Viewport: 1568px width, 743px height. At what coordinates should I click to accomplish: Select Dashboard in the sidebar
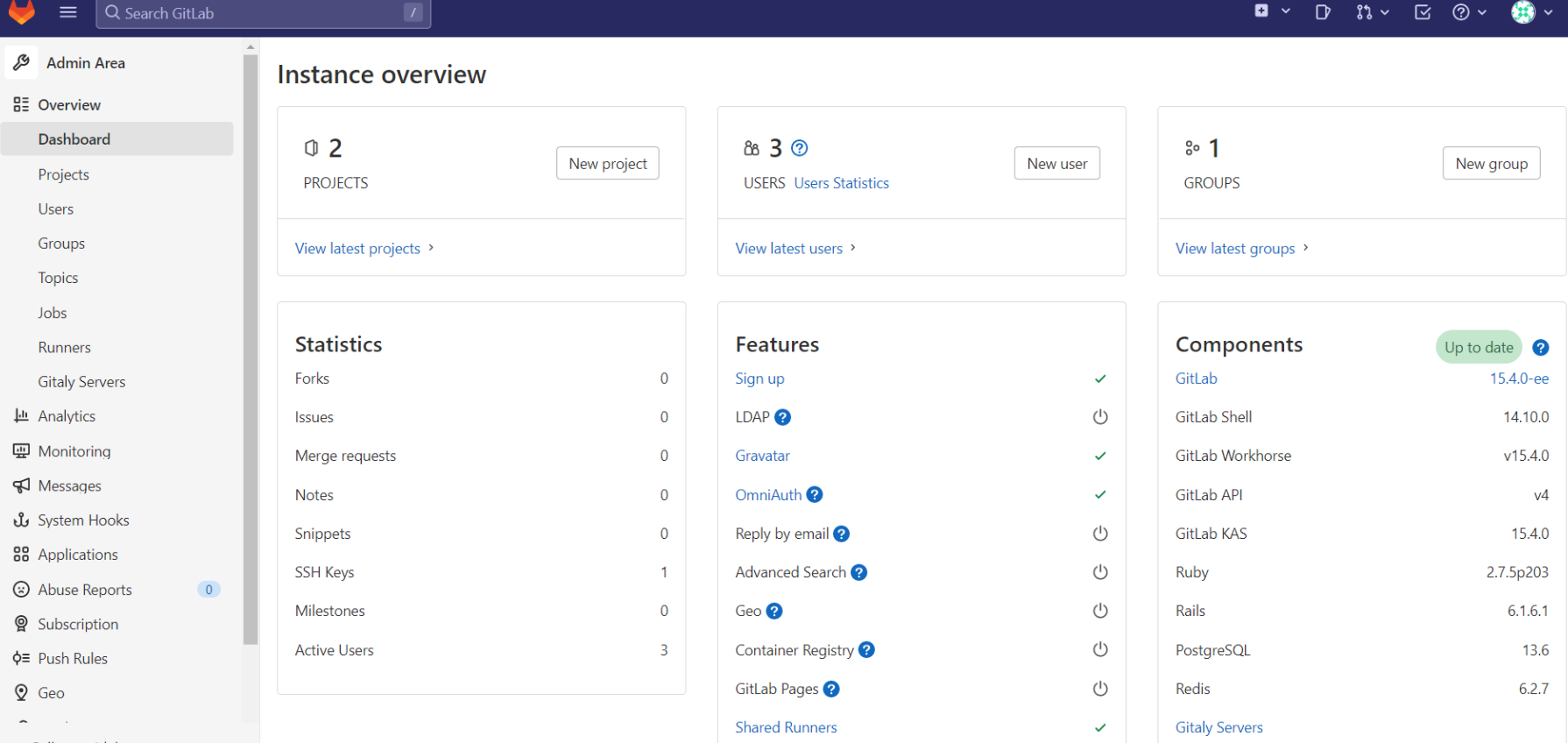coord(117,139)
